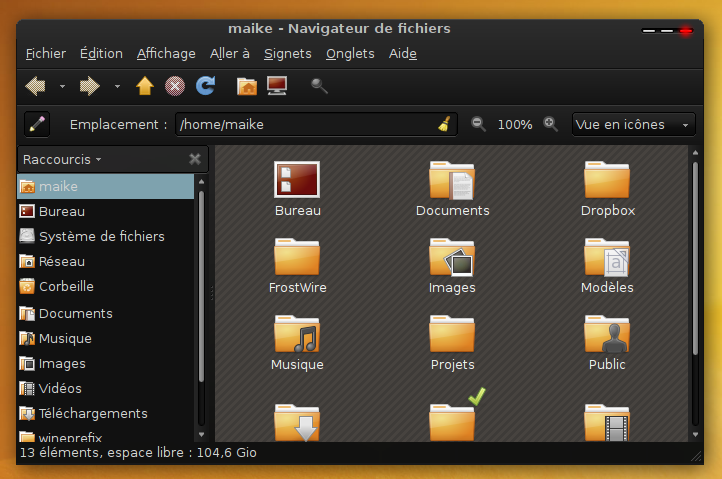Viewport: 722px width, 479px height.
Task: Open the back history dropdown arrow
Action: tap(62, 86)
